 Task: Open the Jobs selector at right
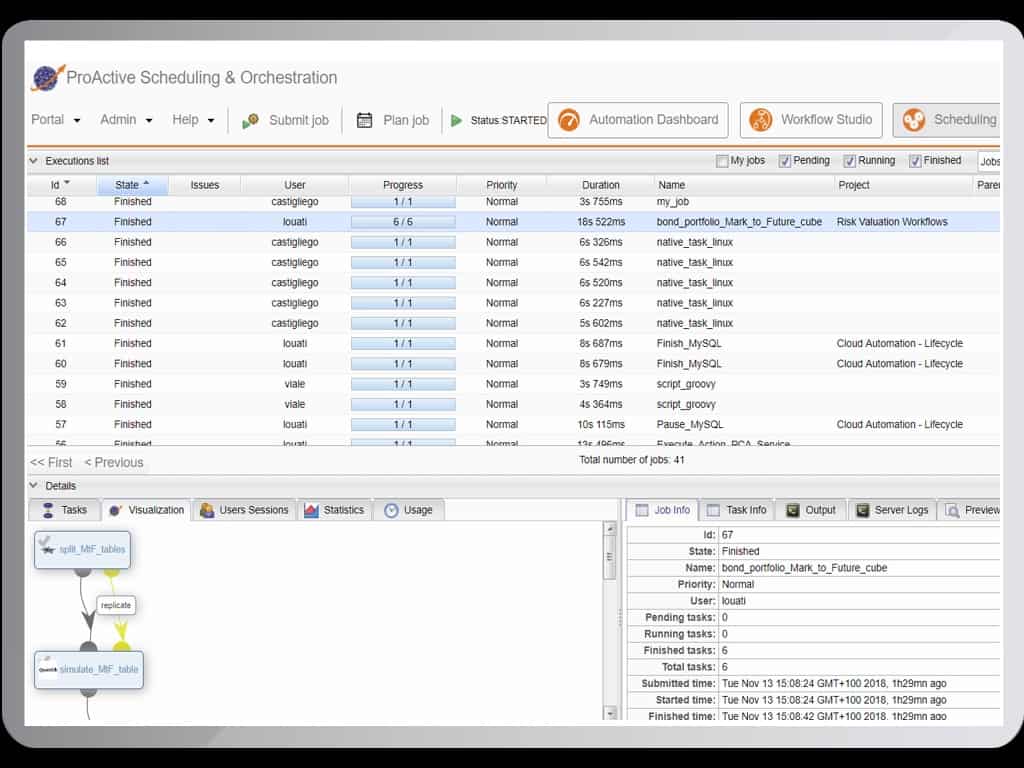pos(989,161)
